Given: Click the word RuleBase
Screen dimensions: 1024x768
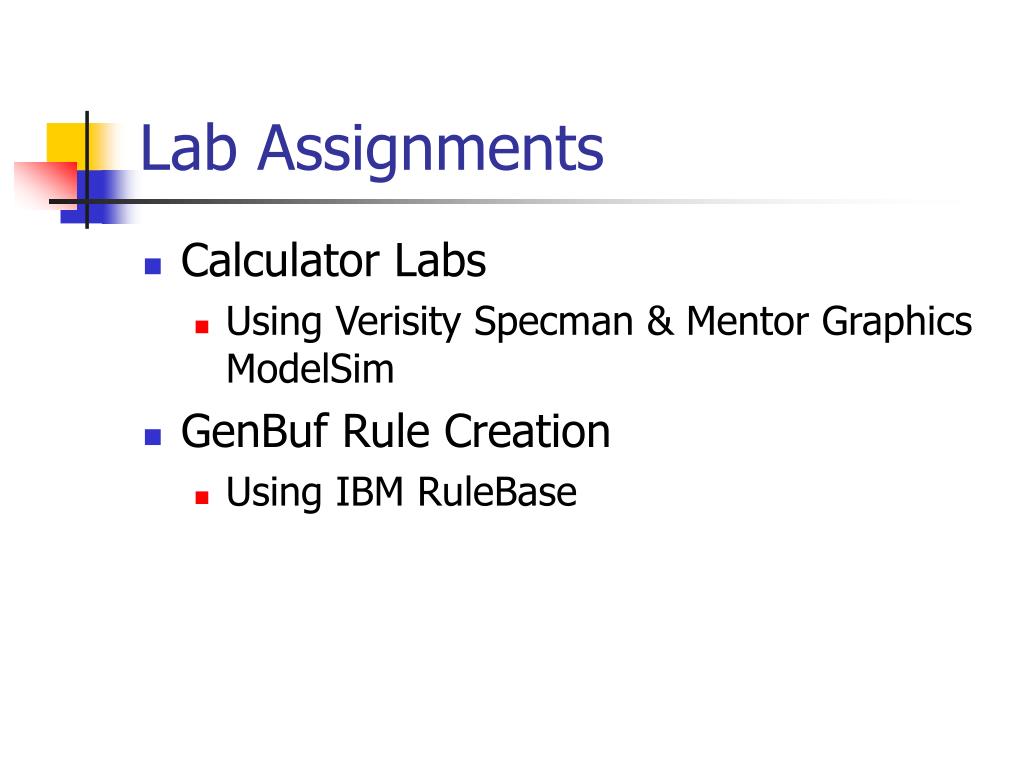Looking at the screenshot, I should [x=497, y=492].
